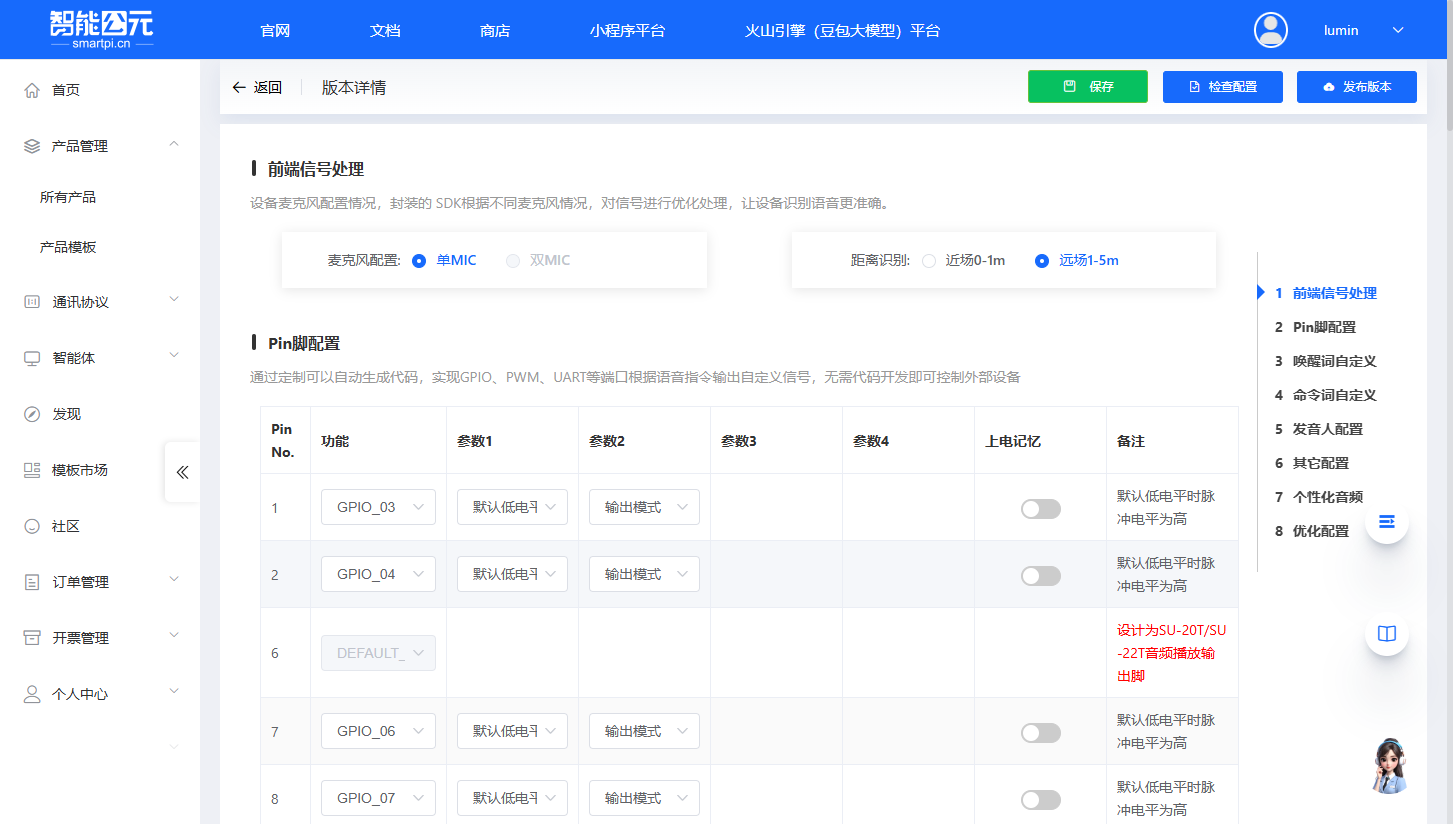Image resolution: width=1453 pixels, height=824 pixels.
Task: Select the 产品管理 layers icon
Action: click(x=30, y=145)
